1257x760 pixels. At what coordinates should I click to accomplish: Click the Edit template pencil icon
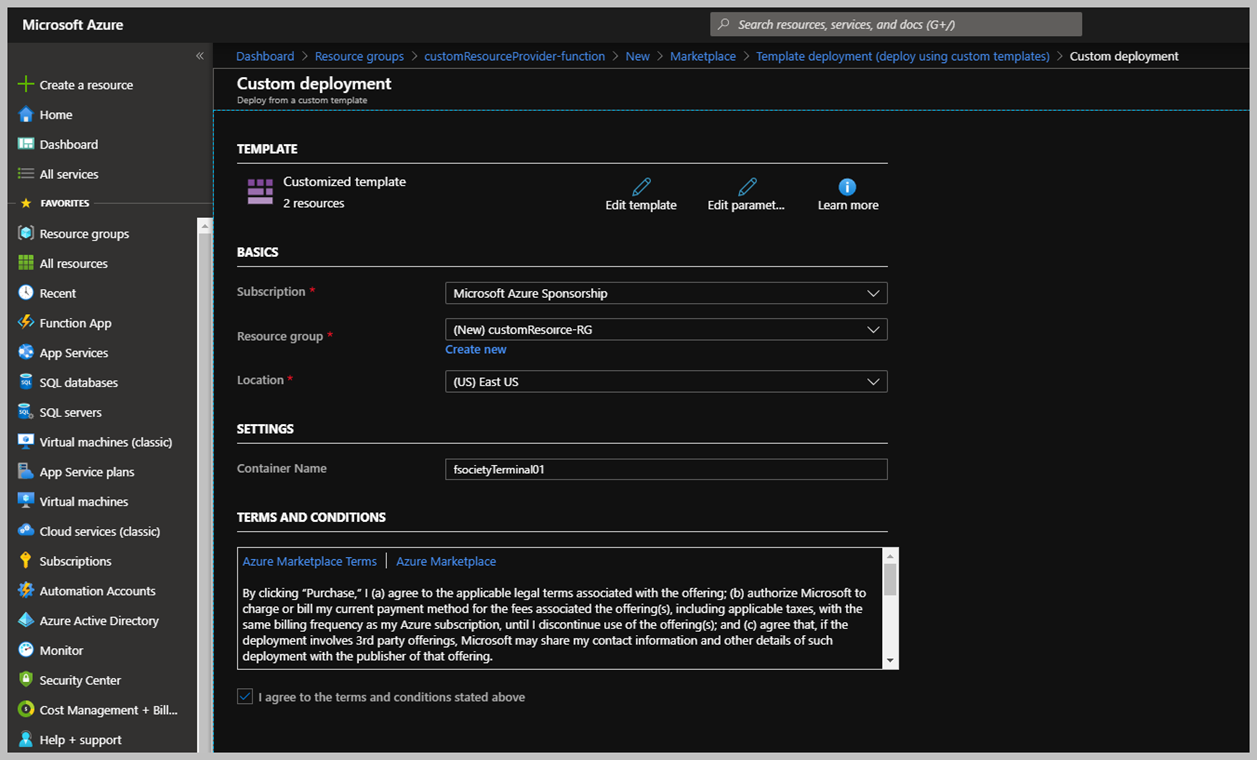point(641,187)
